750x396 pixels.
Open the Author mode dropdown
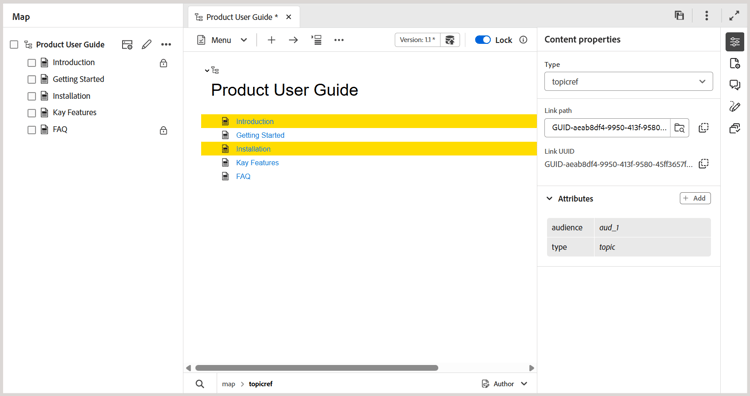(x=505, y=384)
